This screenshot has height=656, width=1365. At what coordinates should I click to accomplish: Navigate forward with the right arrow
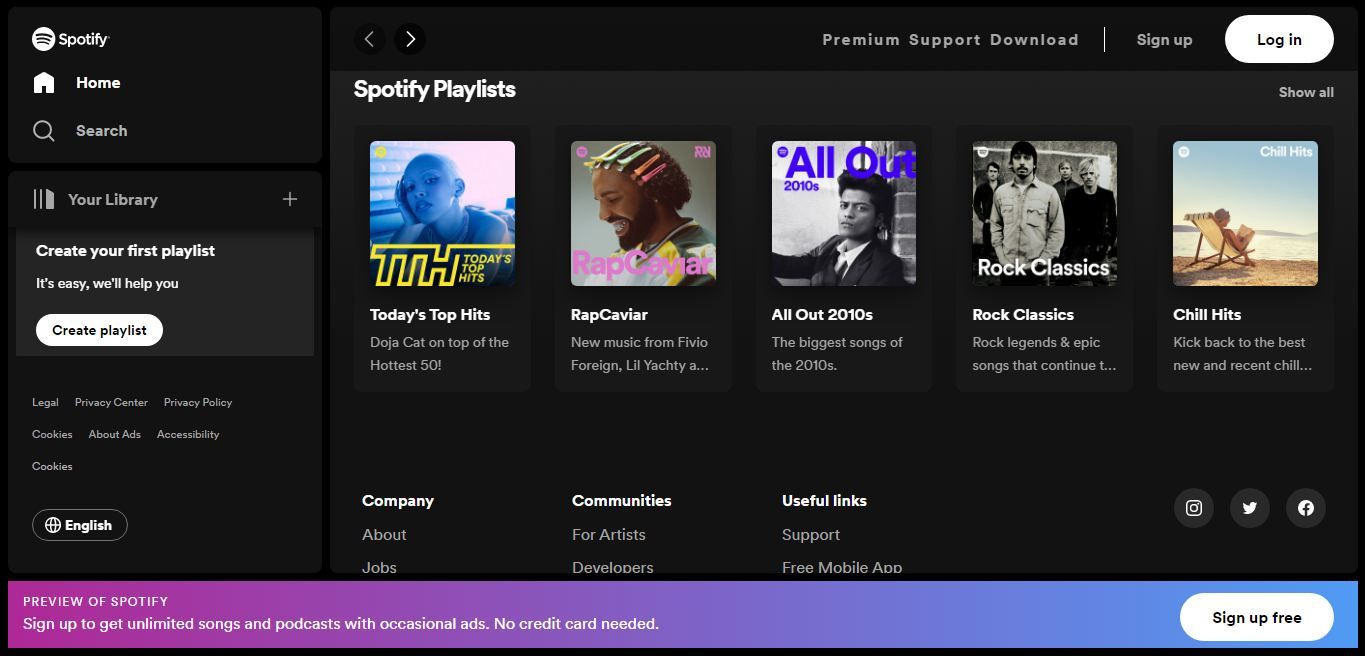click(410, 39)
